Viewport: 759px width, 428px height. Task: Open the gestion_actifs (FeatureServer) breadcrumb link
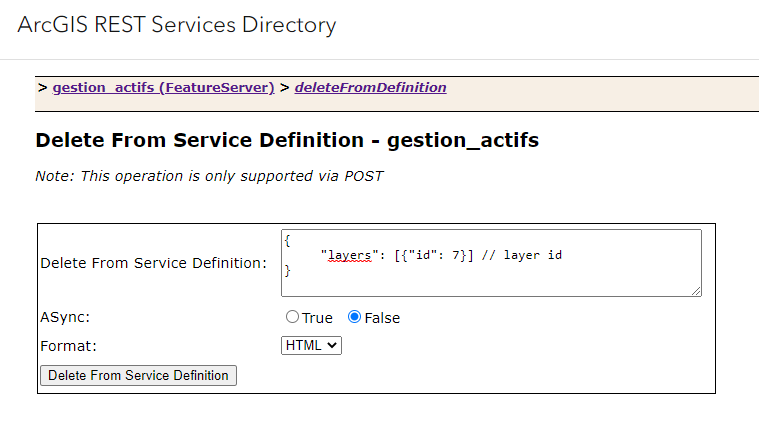coord(163,88)
